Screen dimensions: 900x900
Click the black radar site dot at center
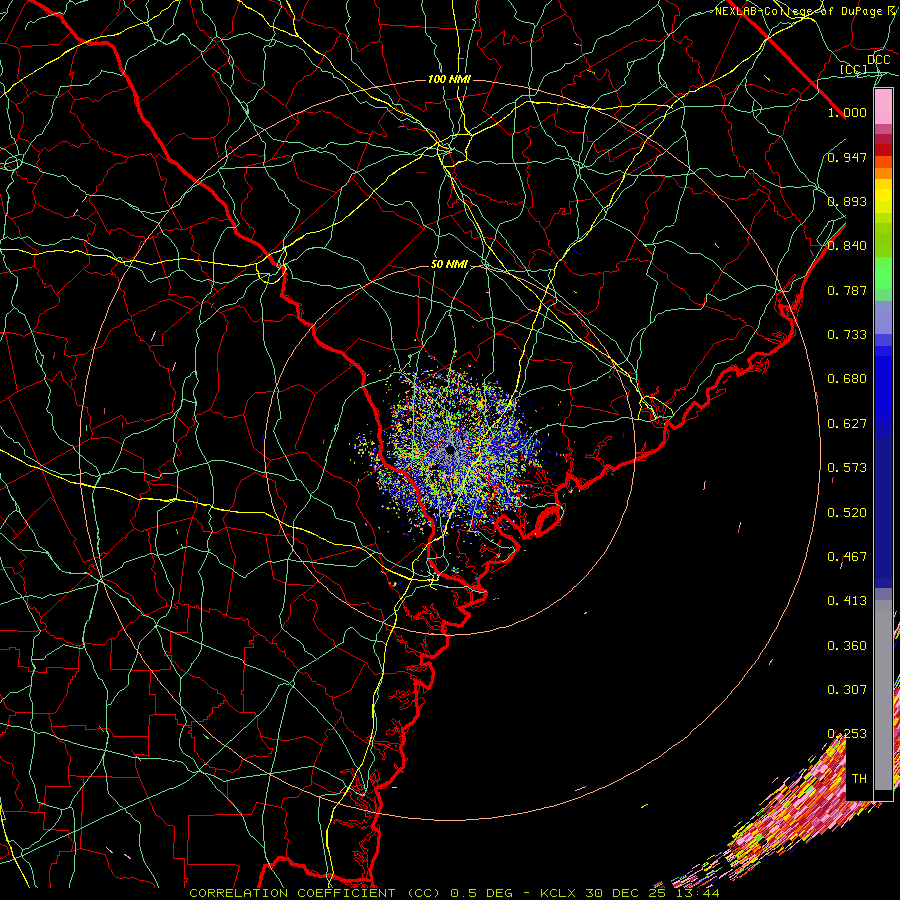(x=450, y=450)
